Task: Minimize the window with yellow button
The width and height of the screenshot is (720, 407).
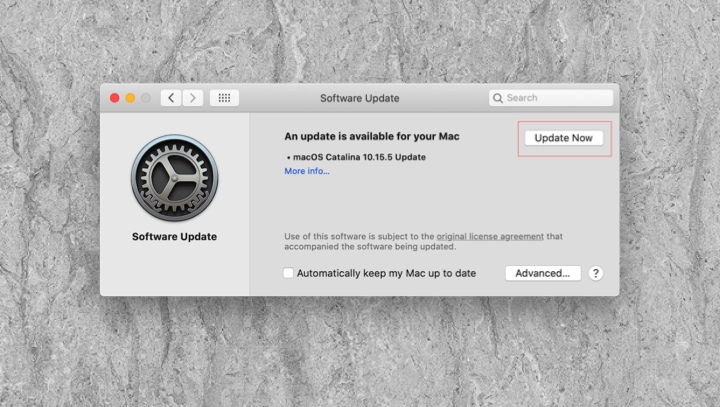Action: pyautogui.click(x=130, y=98)
